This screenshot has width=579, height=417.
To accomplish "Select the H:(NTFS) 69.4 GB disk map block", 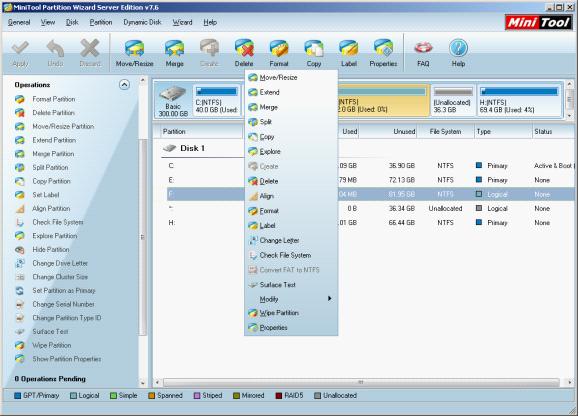I will (x=519, y=100).
